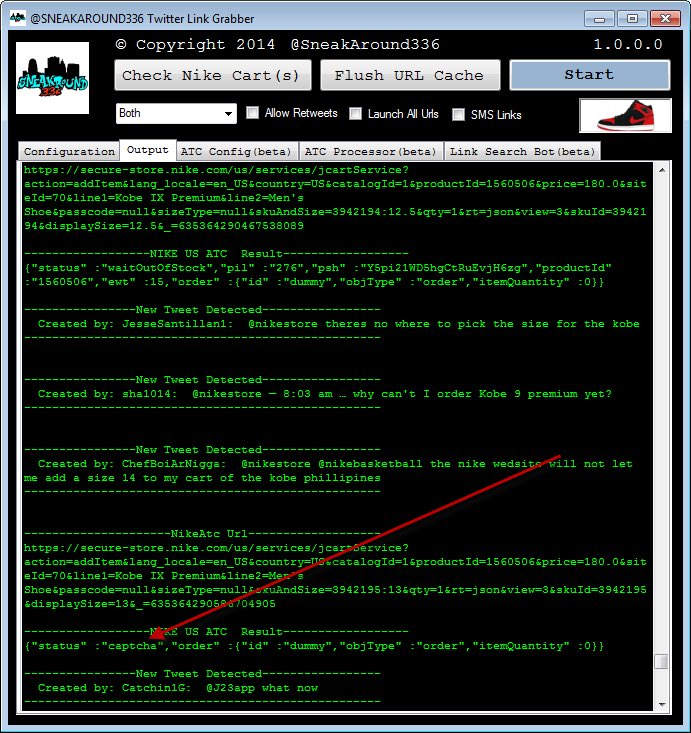This screenshot has width=691, height=733.
Task: Open the ATC Config(beta) tab
Action: click(236, 151)
